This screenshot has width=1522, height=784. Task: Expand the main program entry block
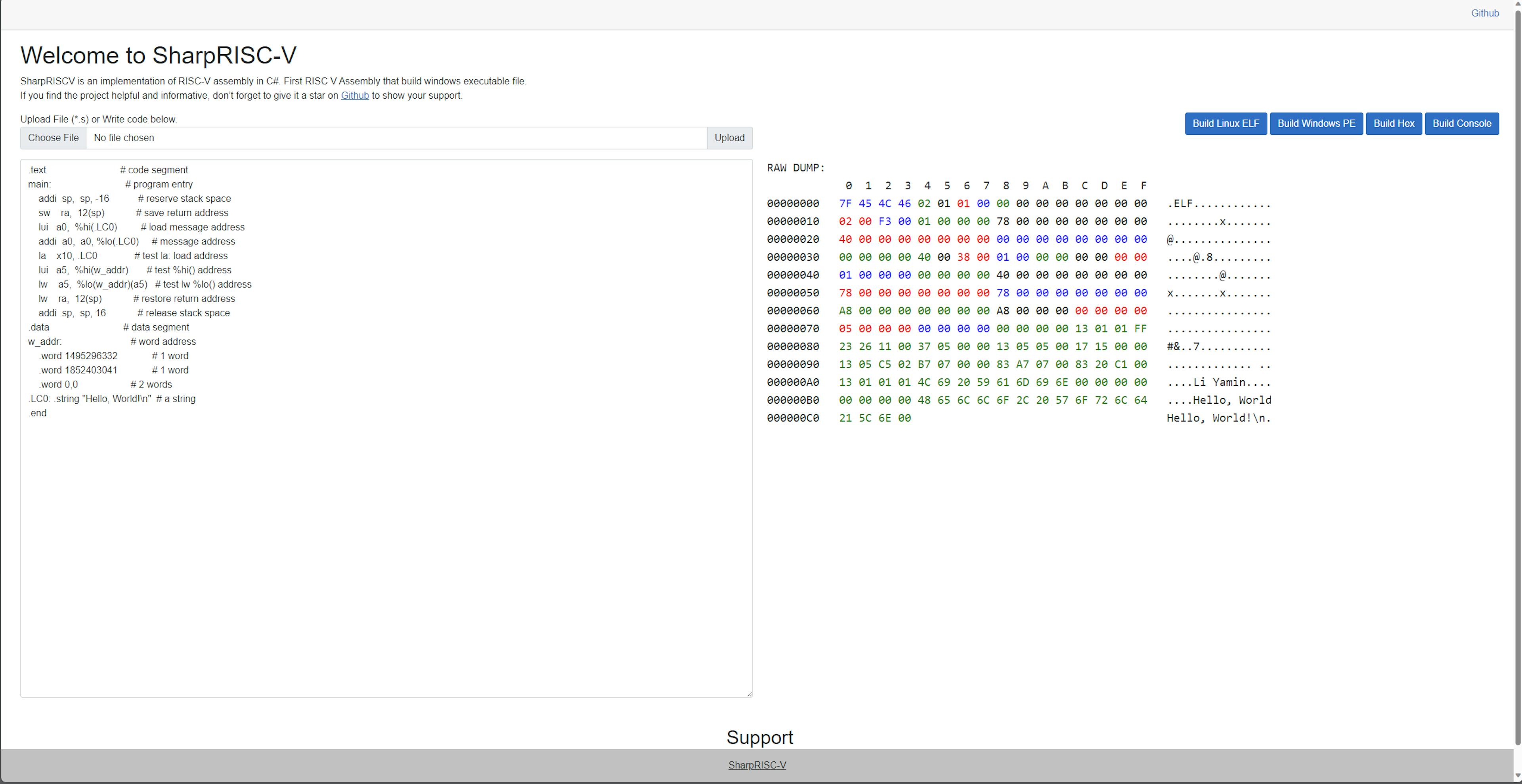click(39, 184)
